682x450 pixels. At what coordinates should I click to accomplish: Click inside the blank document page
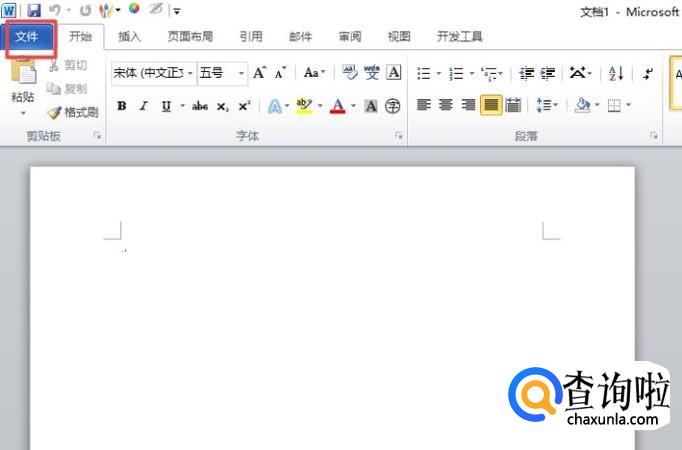click(x=332, y=308)
